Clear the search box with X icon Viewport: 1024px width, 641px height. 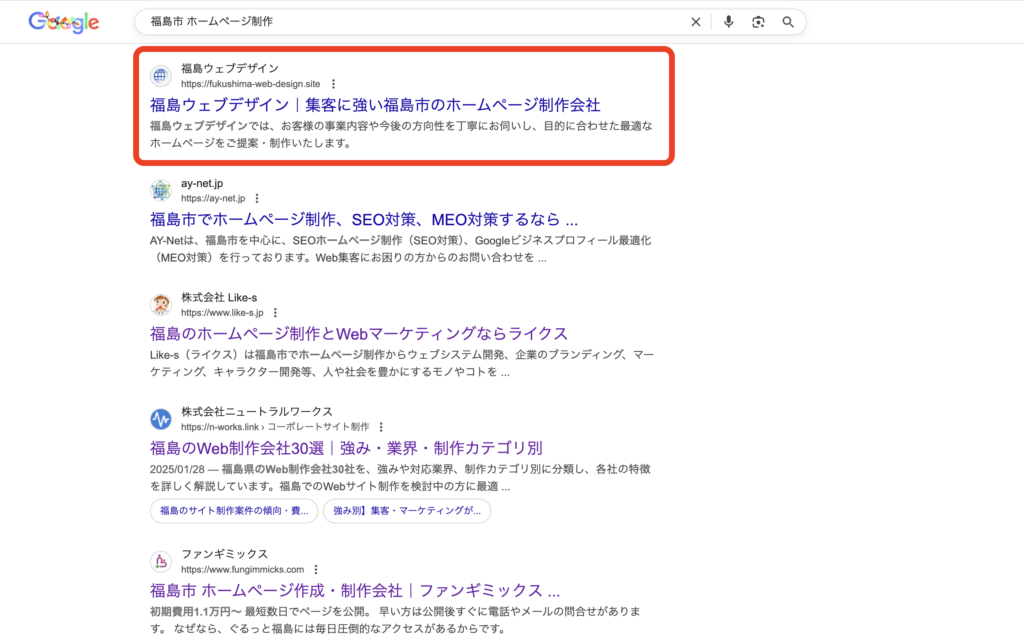[x=696, y=22]
